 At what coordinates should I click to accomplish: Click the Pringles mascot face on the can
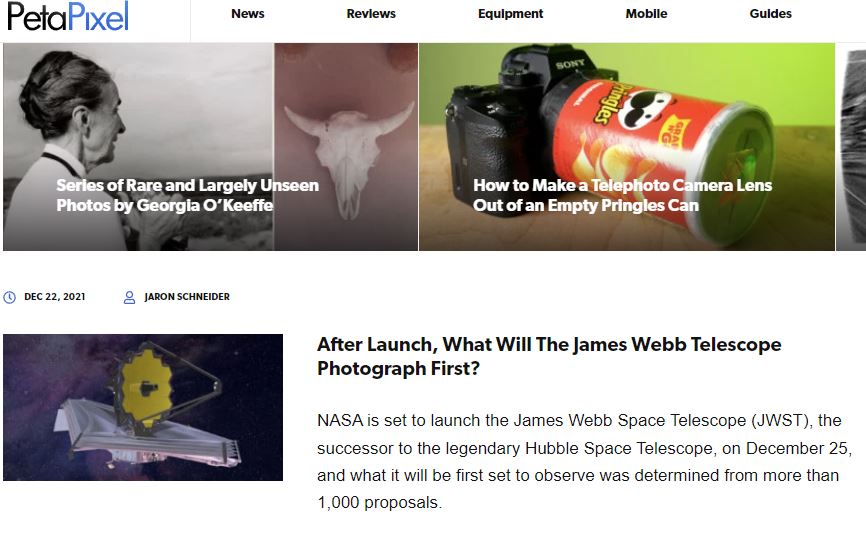(x=643, y=108)
